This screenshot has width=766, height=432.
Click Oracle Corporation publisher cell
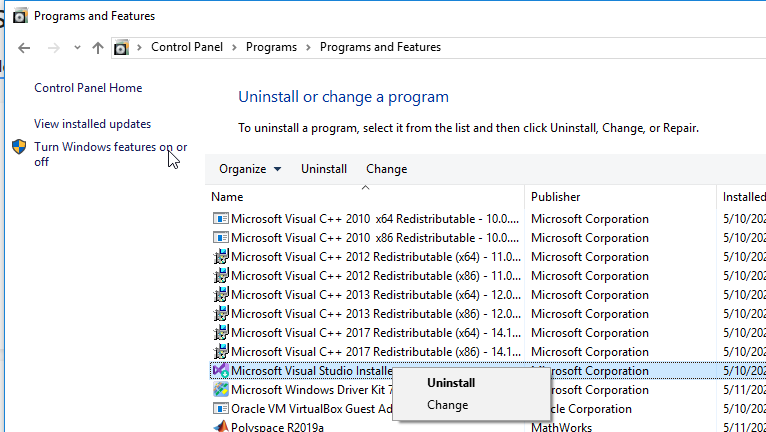[x=589, y=409]
